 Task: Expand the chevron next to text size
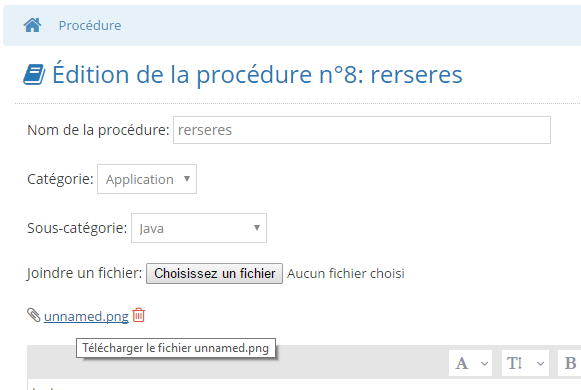click(x=541, y=364)
